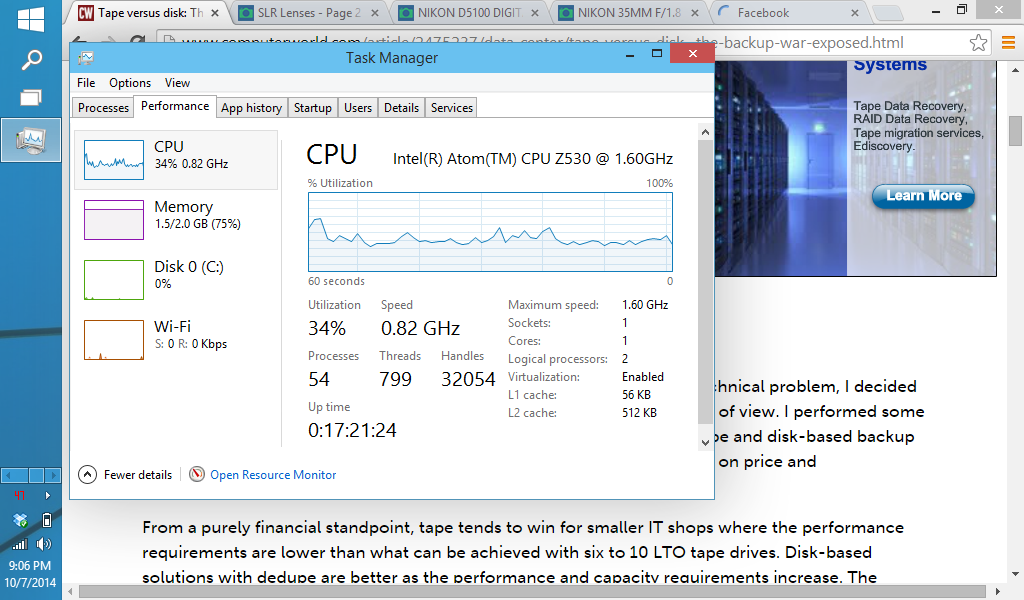The image size is (1024, 600).
Task: Switch to the Facebook browser tab
Action: [x=789, y=12]
